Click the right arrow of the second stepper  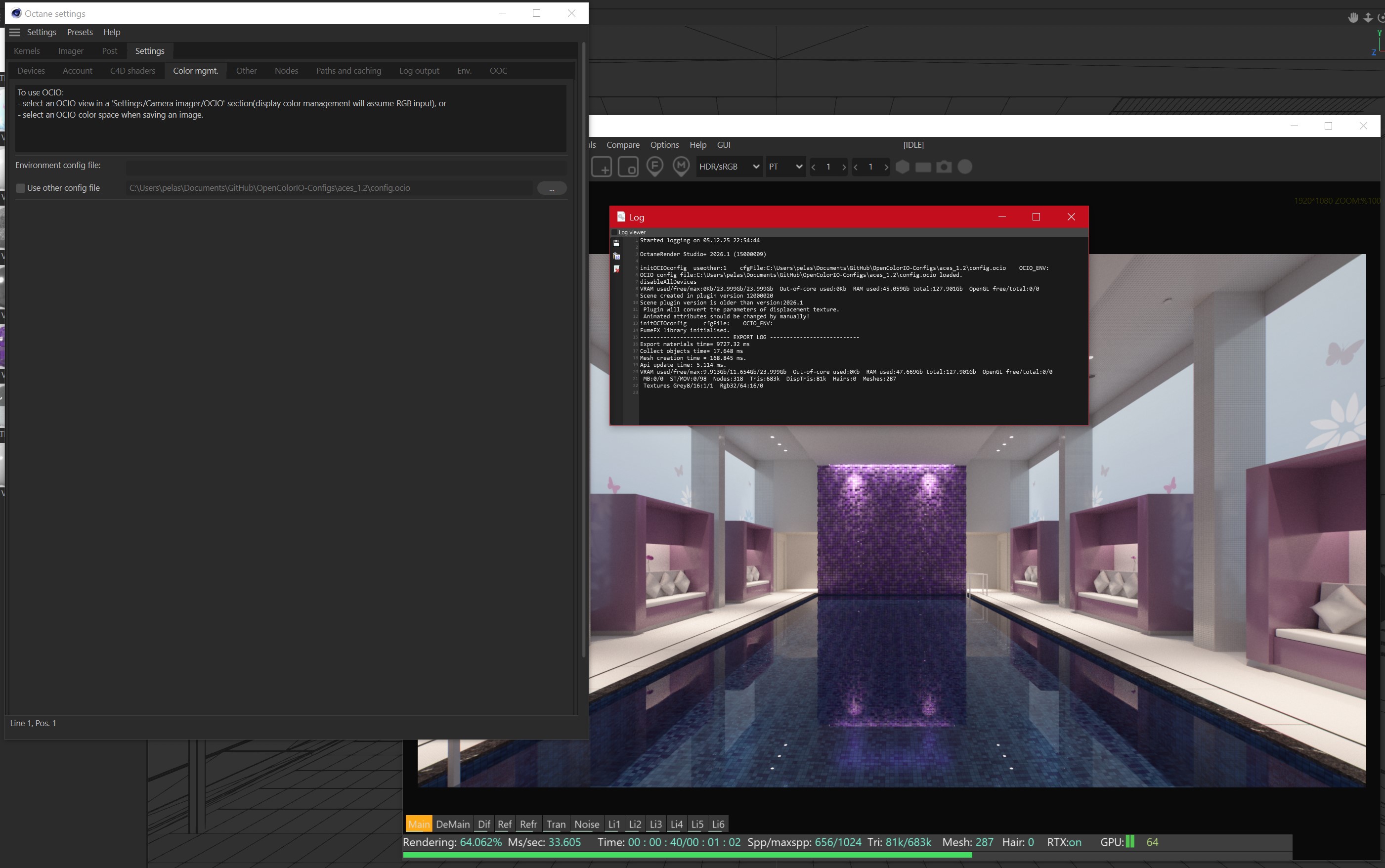886,167
